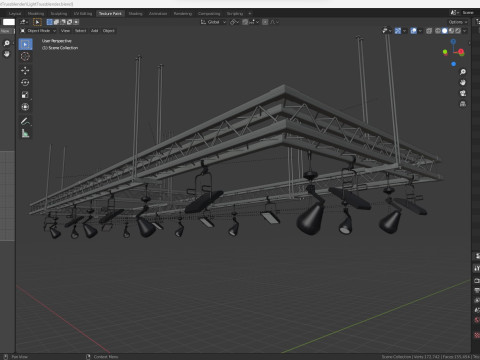The height and width of the screenshot is (360, 480).
Task: Switch perspective/orthographic with the grid icon
Action: 463,104
